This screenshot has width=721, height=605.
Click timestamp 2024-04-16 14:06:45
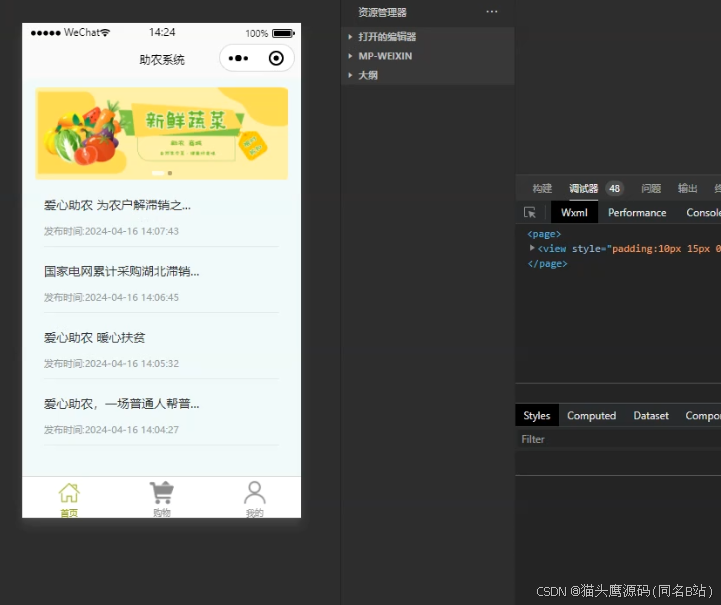(x=132, y=297)
